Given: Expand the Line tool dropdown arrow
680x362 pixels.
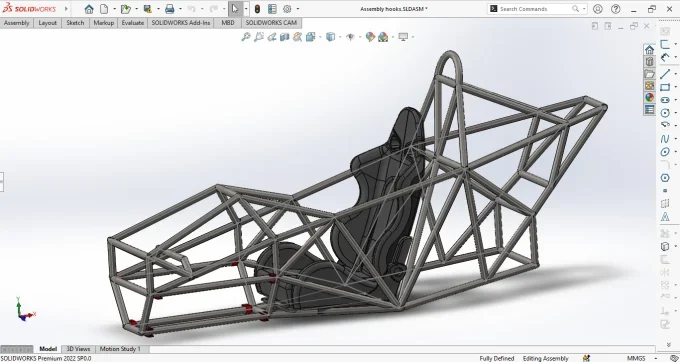Looking at the screenshot, I should [676, 74].
